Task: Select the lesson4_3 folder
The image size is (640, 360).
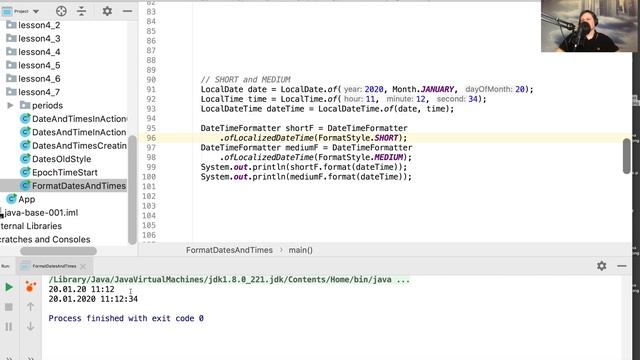Action: pos(33,38)
